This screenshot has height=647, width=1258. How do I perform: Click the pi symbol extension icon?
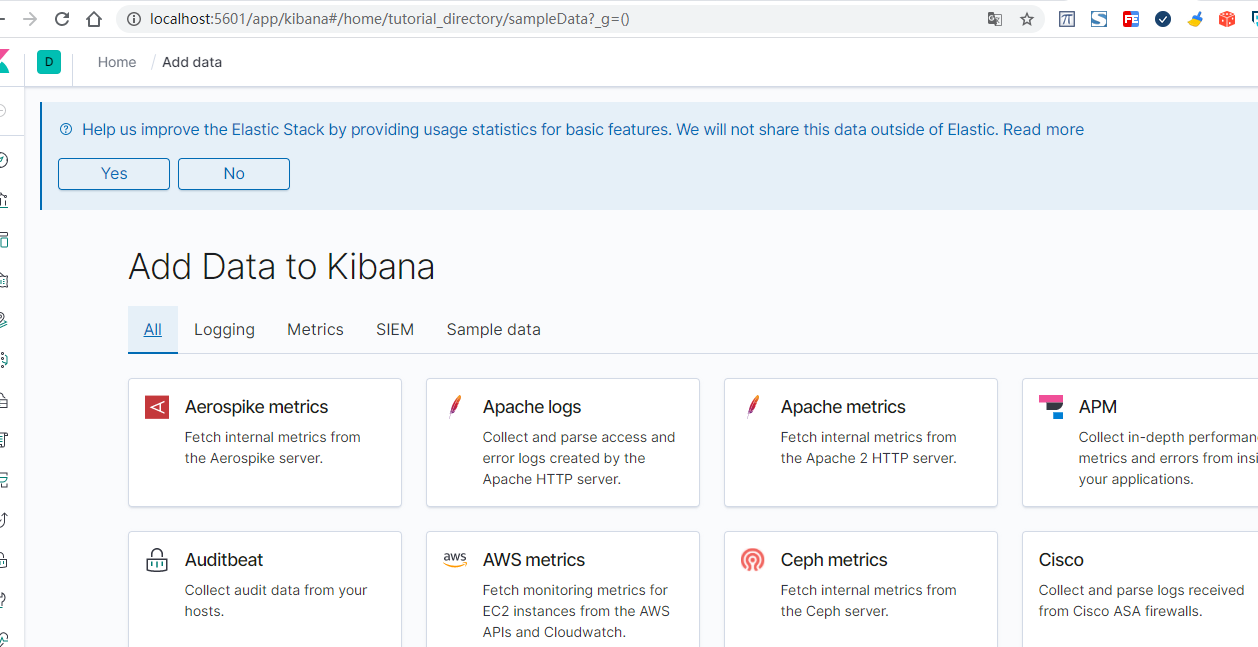click(1067, 19)
